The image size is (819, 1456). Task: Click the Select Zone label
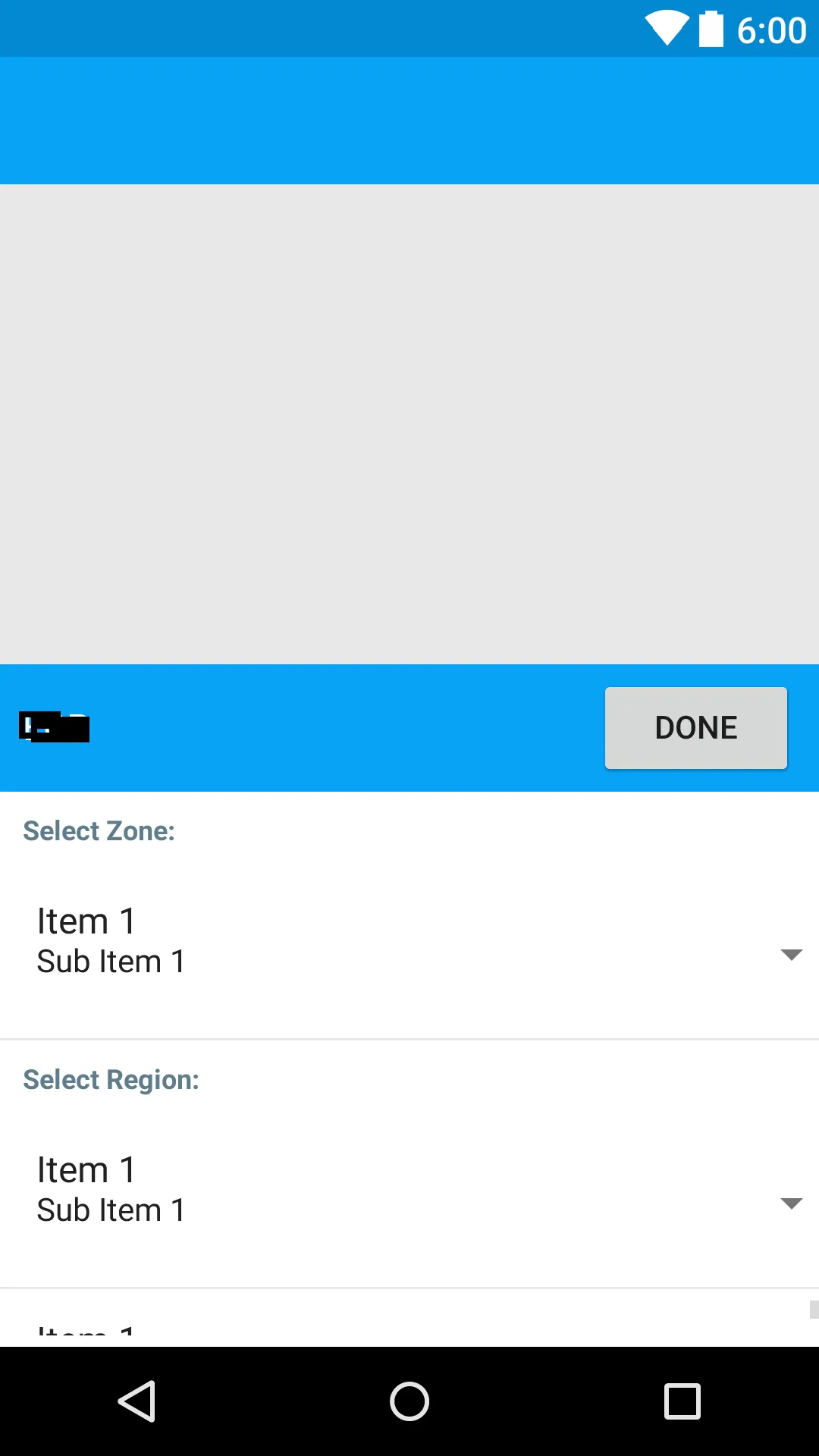click(x=99, y=831)
